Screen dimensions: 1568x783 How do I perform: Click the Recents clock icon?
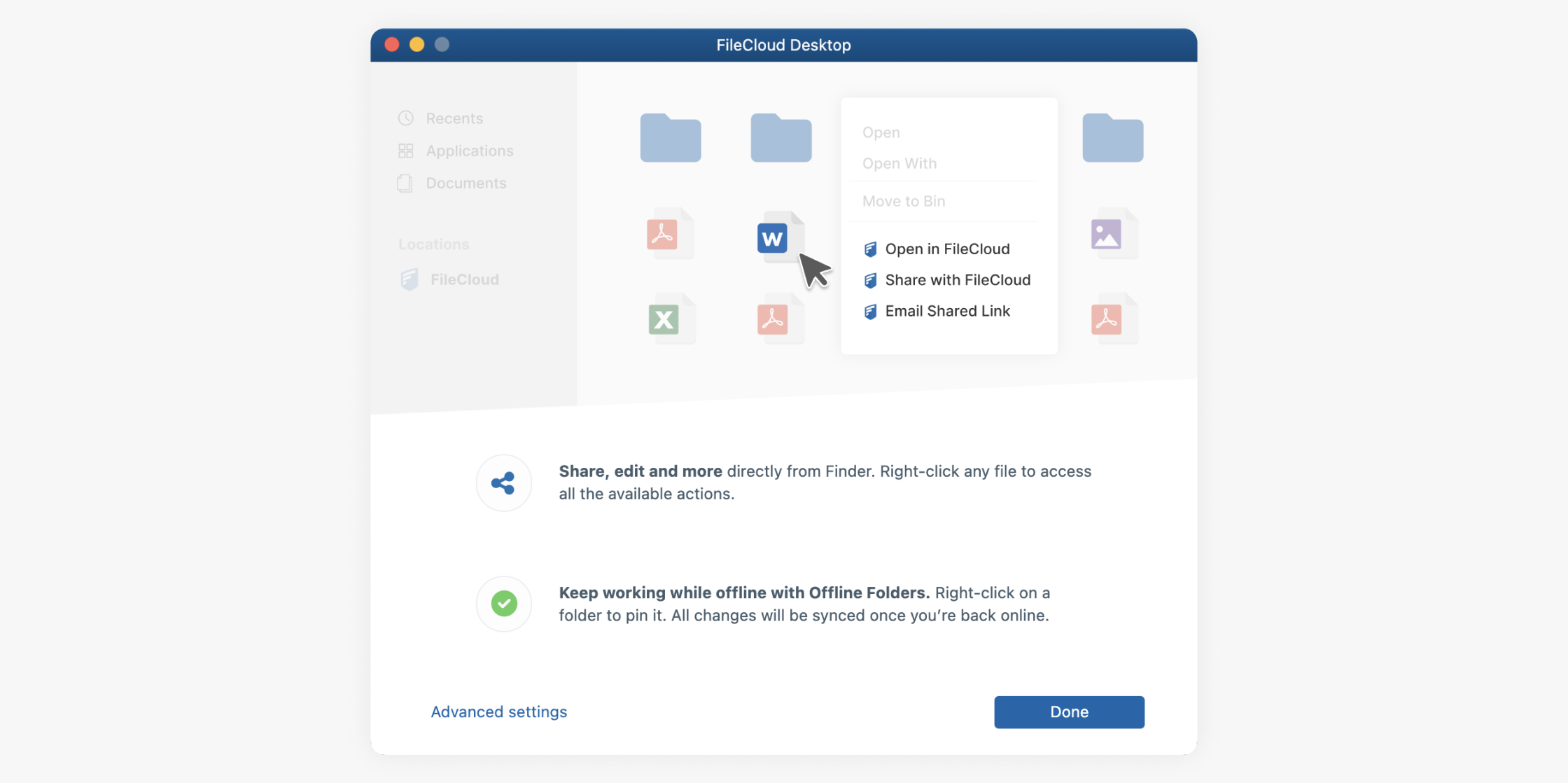click(x=406, y=118)
